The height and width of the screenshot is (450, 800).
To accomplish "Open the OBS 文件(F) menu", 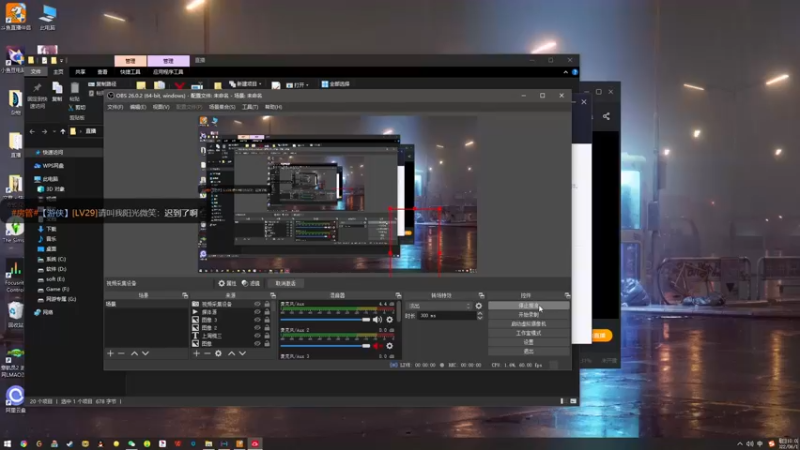I will point(115,107).
